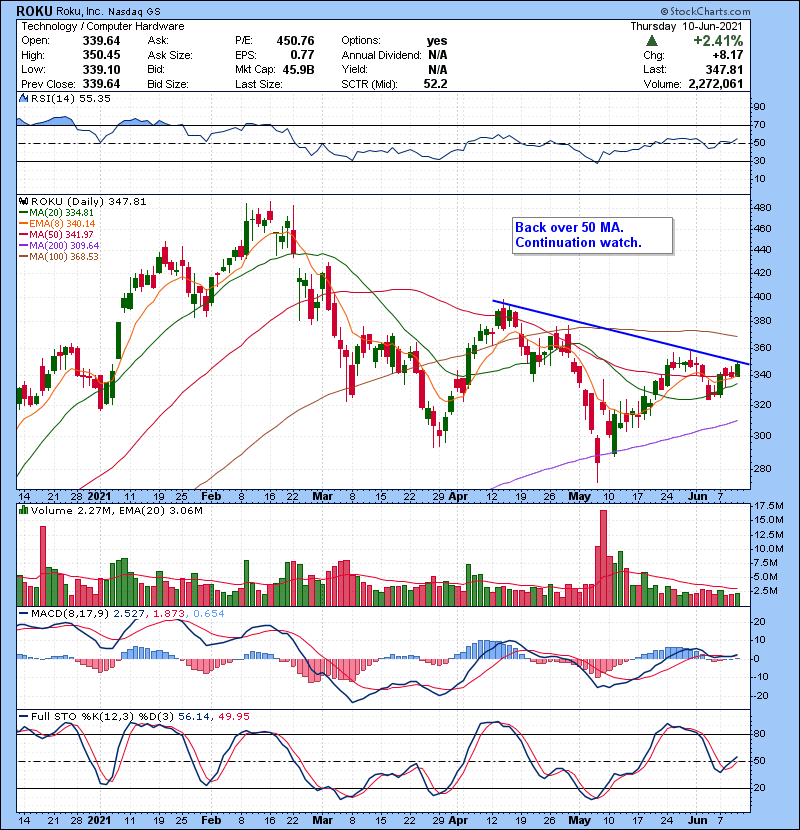Click the High price 350.45
Image resolution: width=800 pixels, height=830 pixels.
(x=101, y=55)
